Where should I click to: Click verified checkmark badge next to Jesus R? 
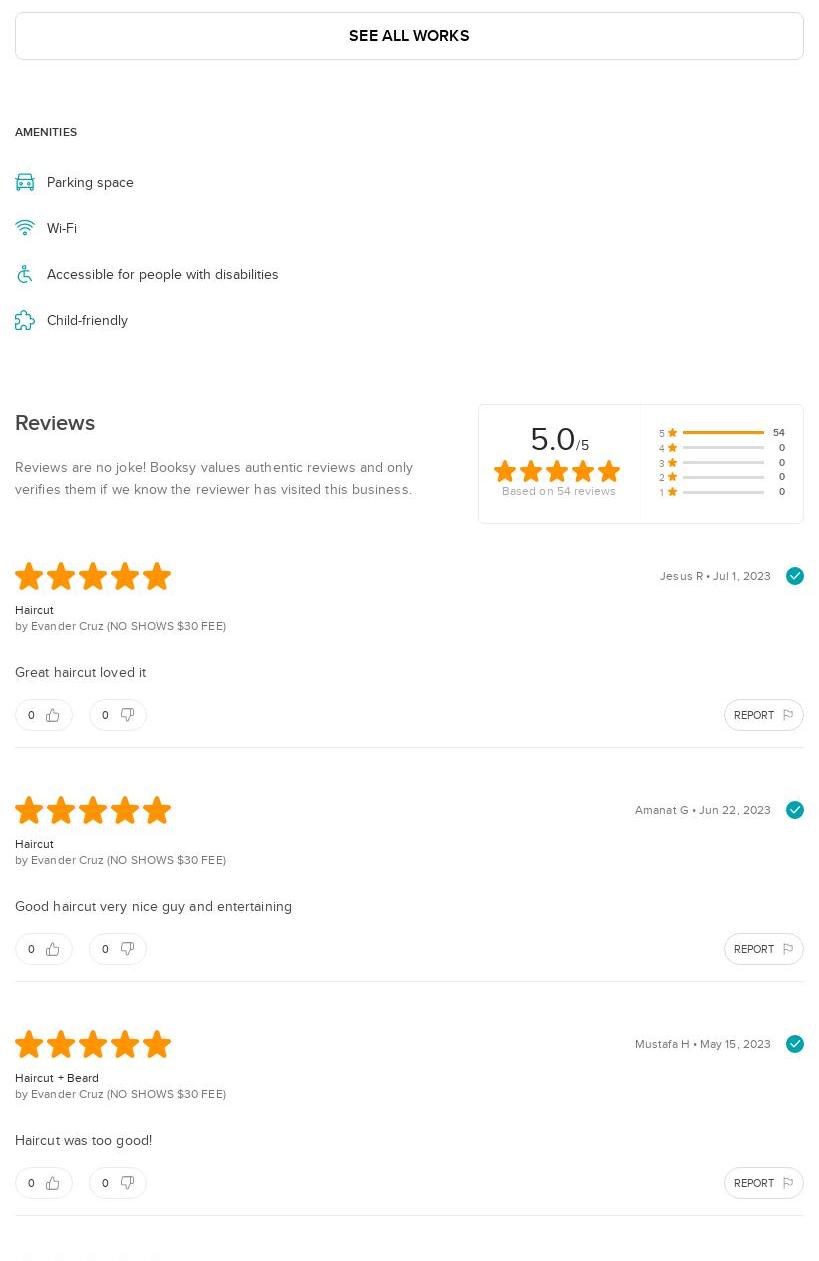795,576
